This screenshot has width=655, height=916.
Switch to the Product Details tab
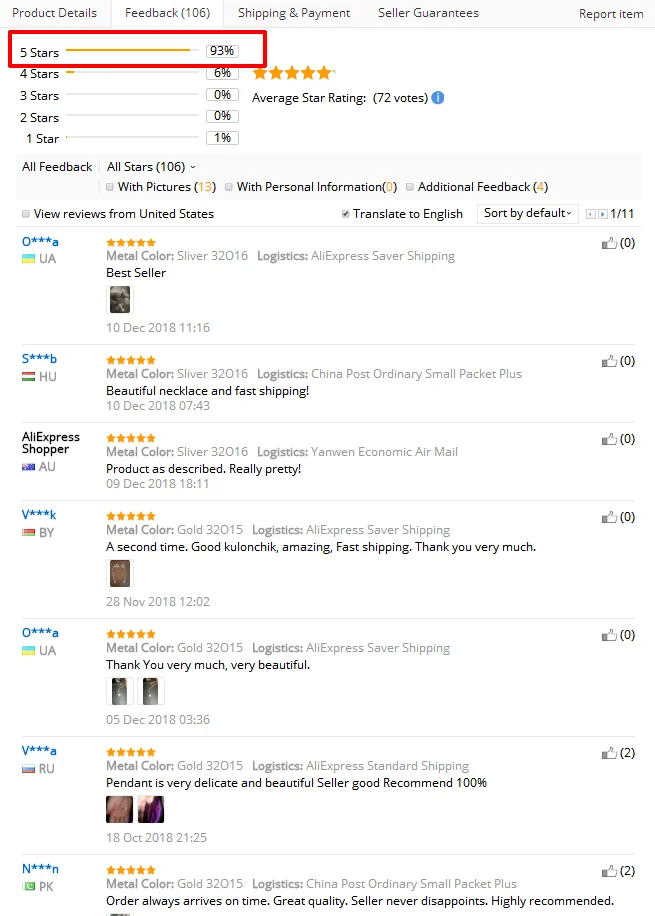54,13
